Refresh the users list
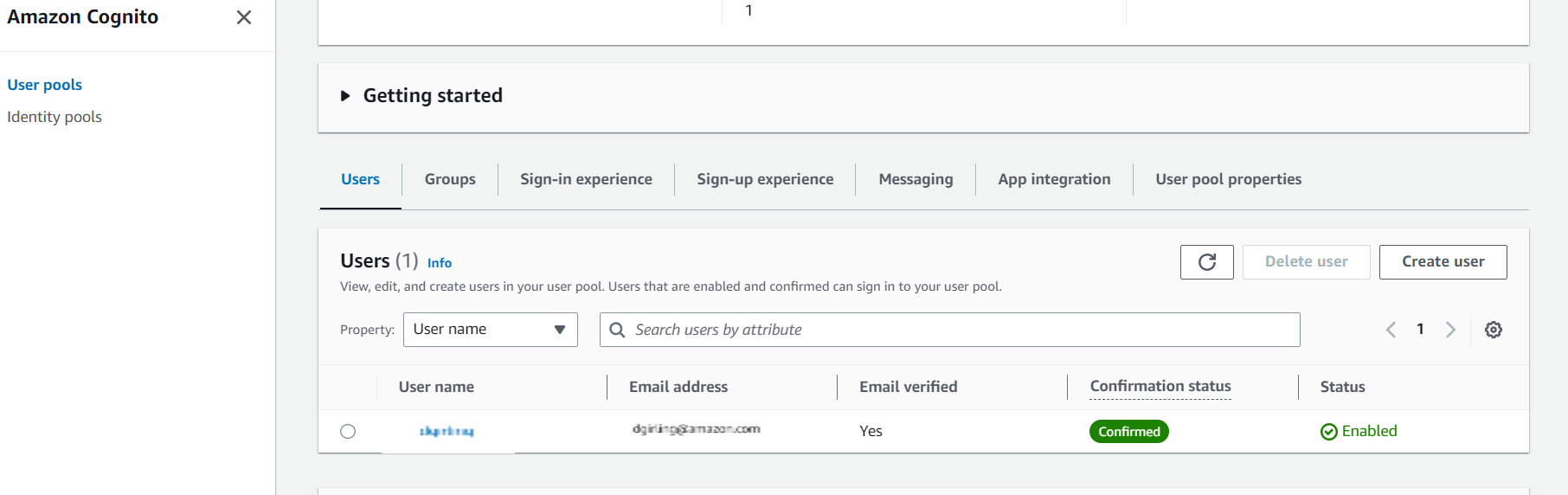This screenshot has height=495, width=1568. coord(1206,262)
